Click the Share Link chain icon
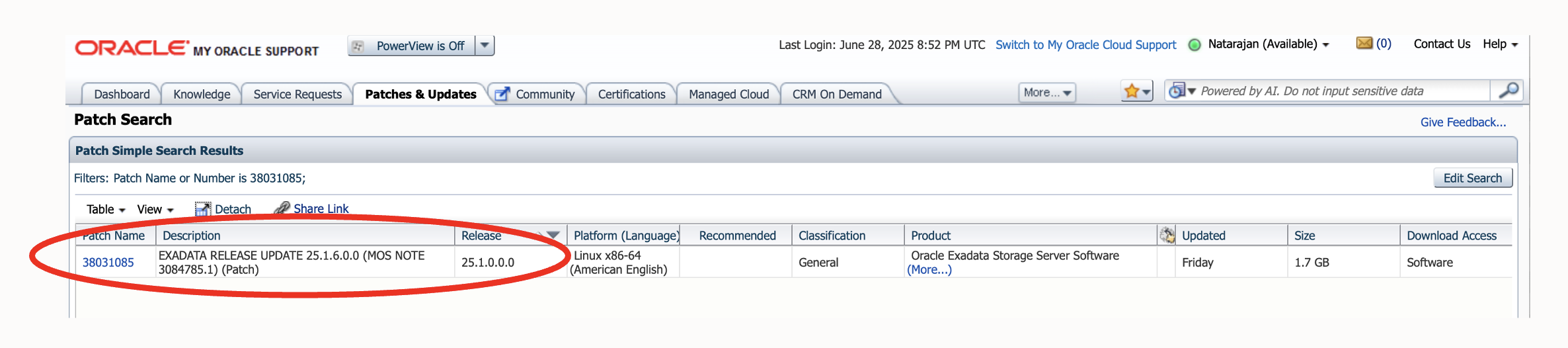Viewport: 1568px width, 348px height. tap(282, 208)
